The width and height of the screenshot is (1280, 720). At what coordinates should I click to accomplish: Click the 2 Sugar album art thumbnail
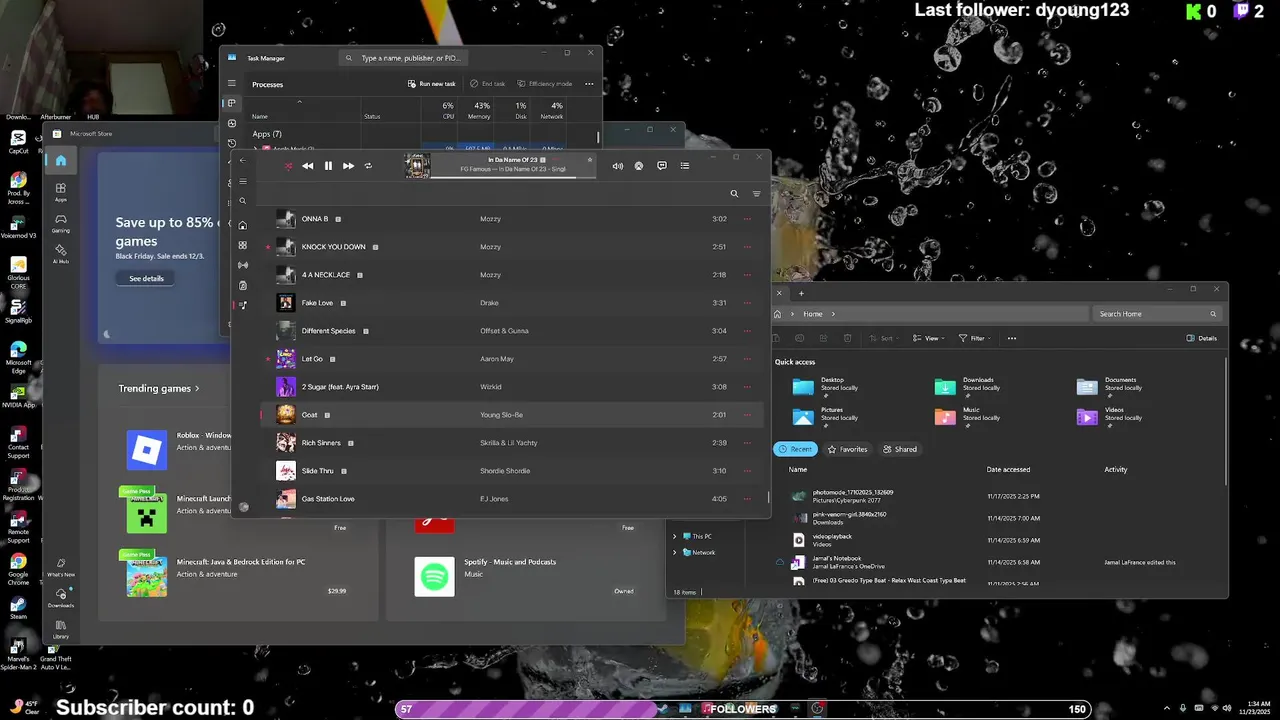point(286,387)
